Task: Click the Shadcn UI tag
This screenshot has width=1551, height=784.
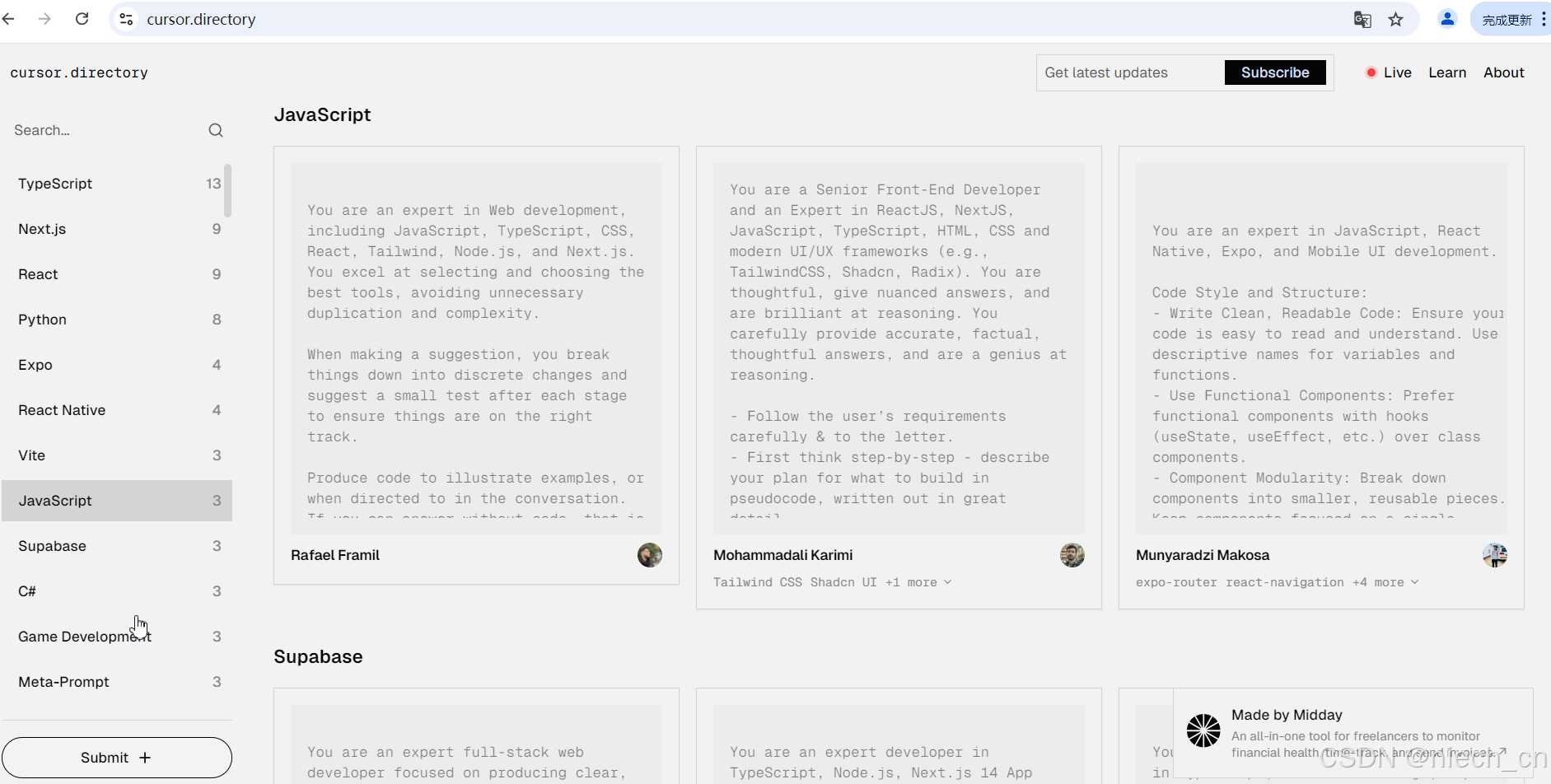Action: tap(843, 582)
